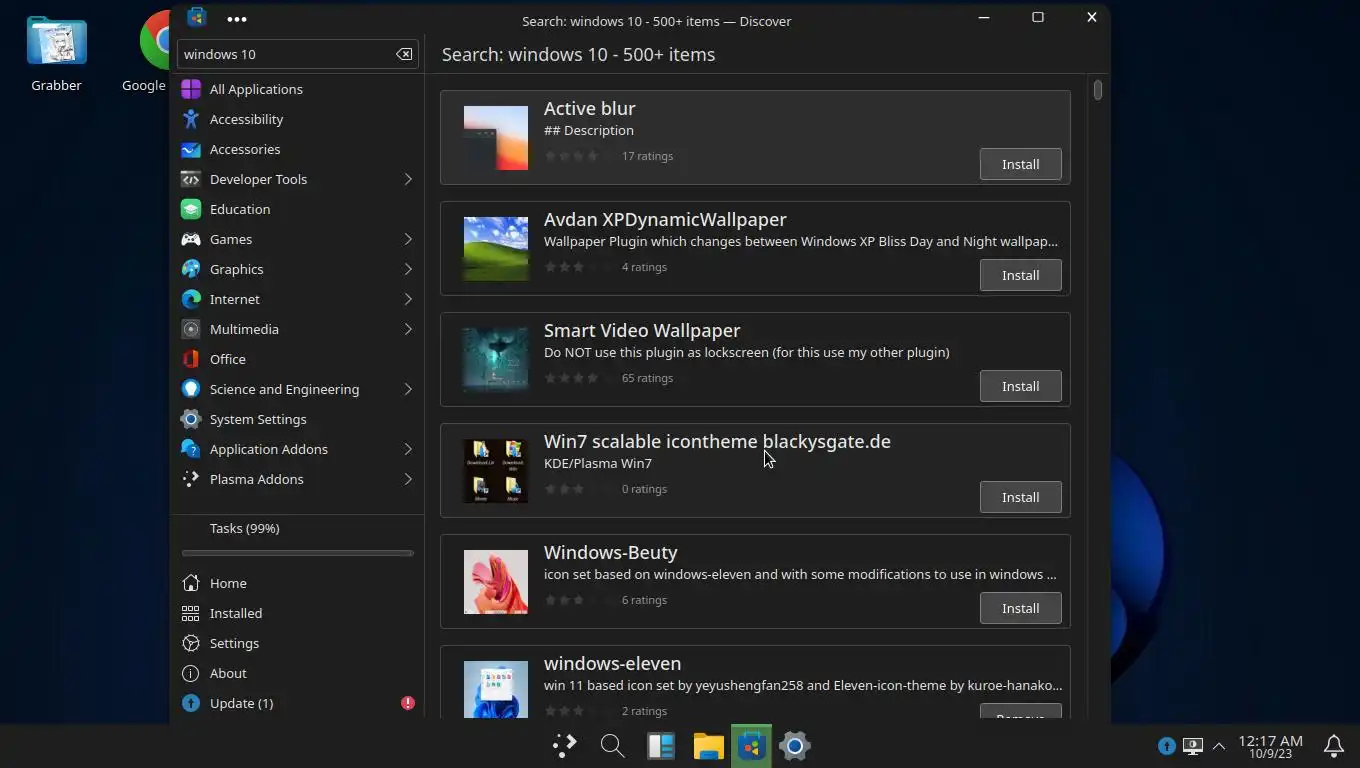Expand the Games submenu arrow

coord(408,239)
